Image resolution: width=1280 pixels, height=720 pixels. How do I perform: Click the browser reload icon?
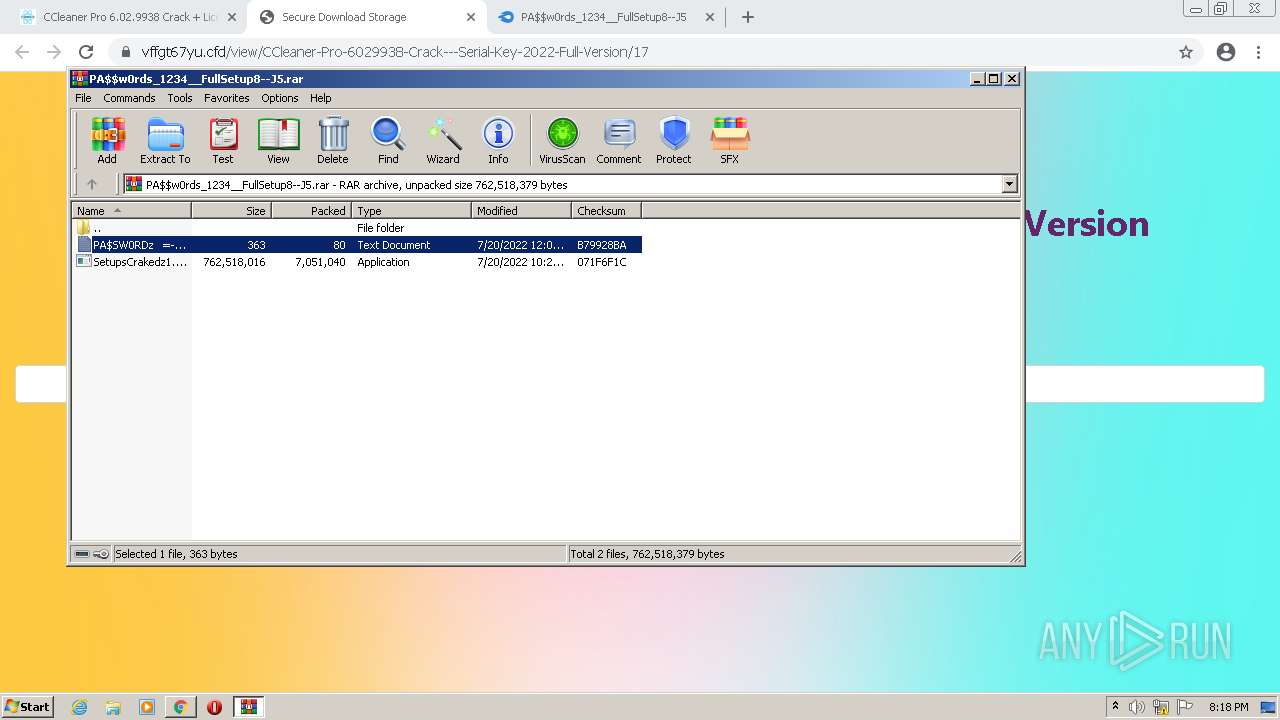[x=86, y=52]
